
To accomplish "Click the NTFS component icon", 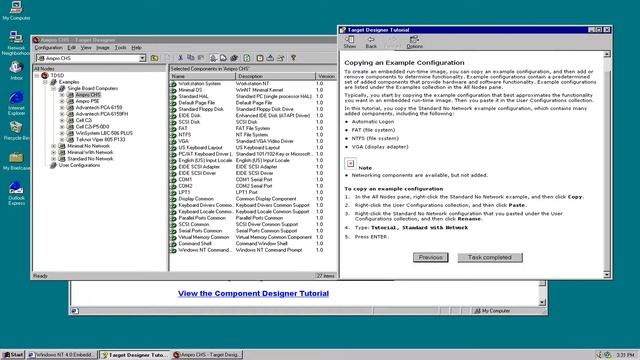I will coord(173,135).
